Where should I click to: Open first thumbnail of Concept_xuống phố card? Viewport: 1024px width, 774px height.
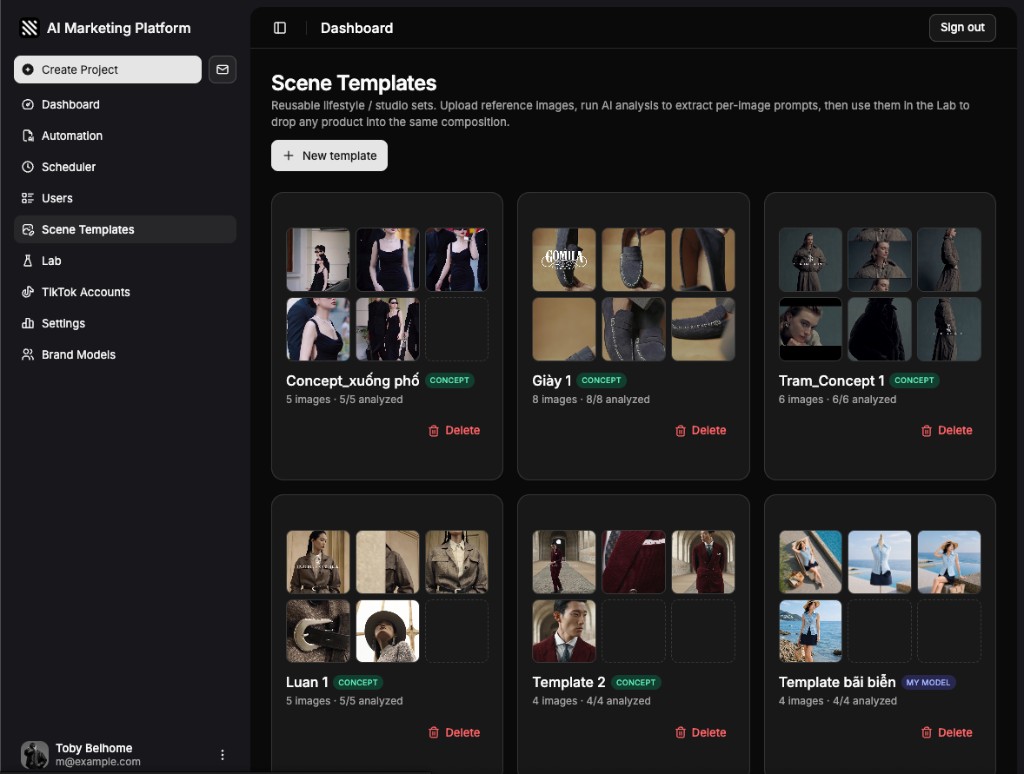[x=318, y=259]
